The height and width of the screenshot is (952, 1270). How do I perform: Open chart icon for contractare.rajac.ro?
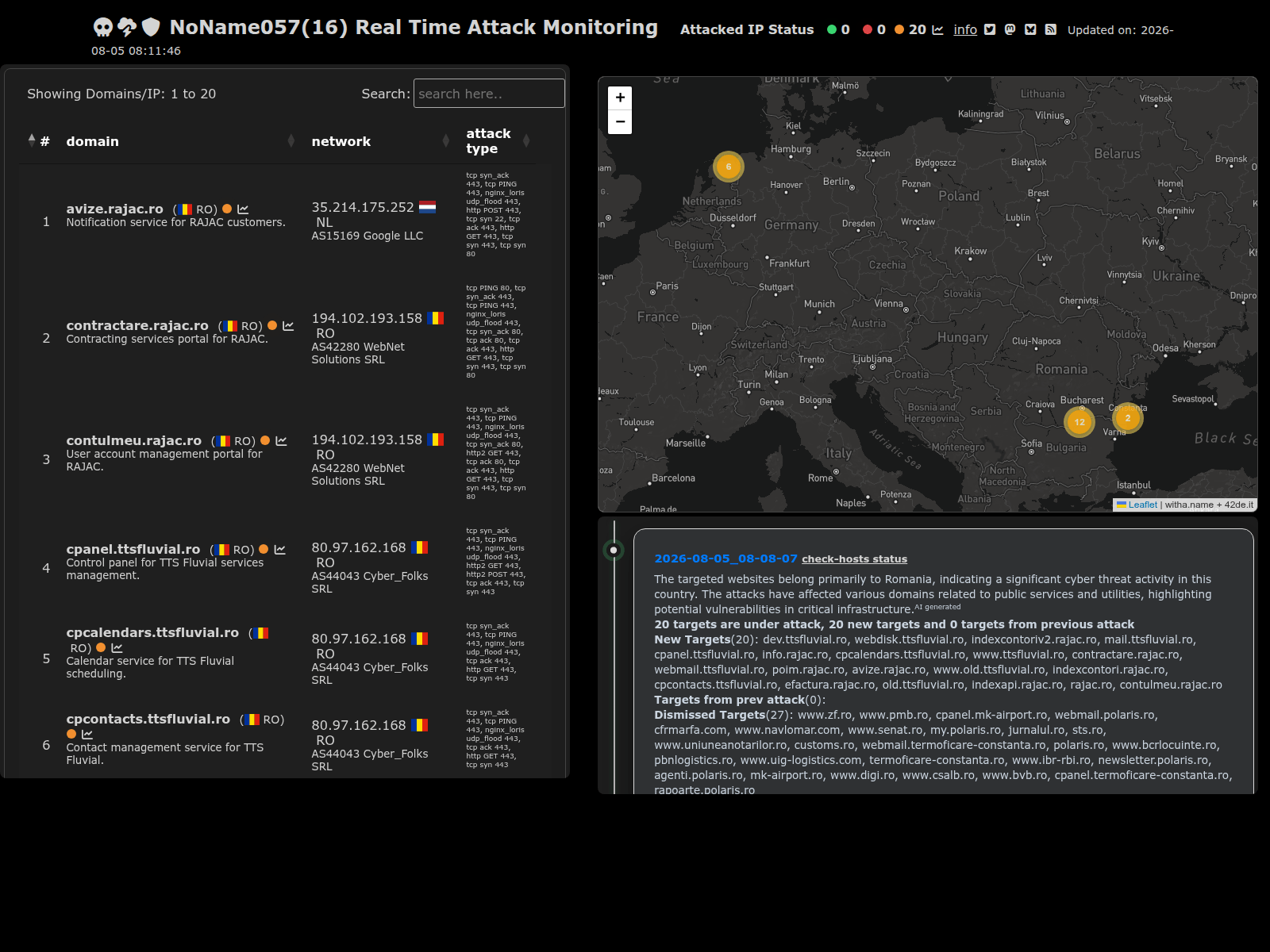pos(288,326)
